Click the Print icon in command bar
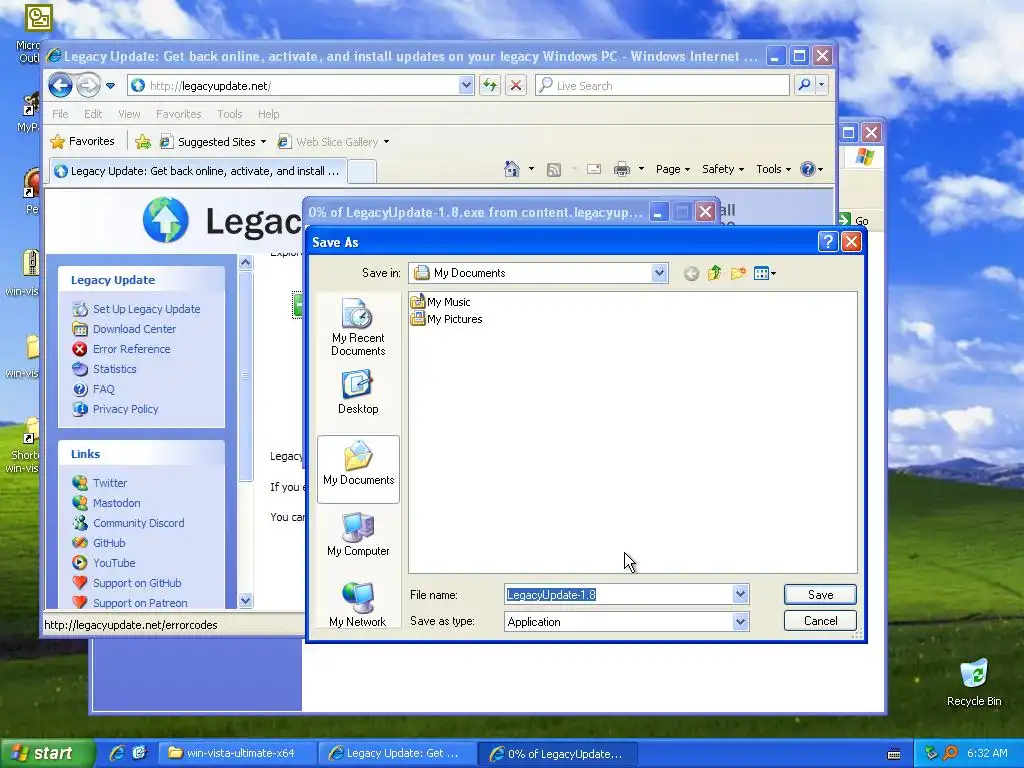Screen dimensions: 1024x768 point(622,169)
